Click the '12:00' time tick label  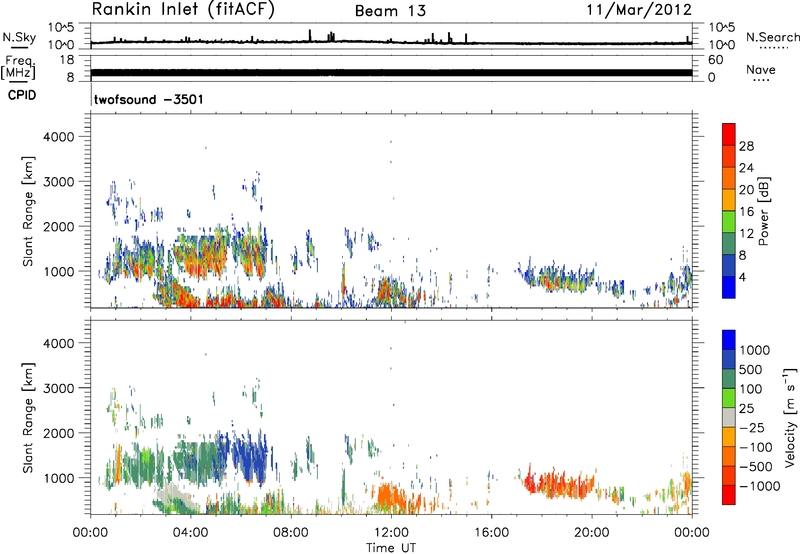(391, 533)
